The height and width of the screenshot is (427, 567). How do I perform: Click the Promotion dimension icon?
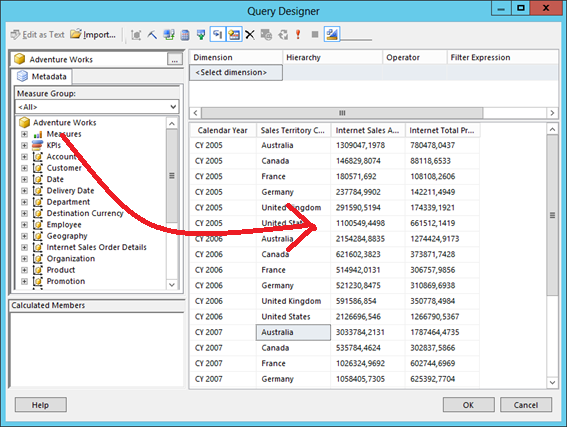(x=38, y=281)
